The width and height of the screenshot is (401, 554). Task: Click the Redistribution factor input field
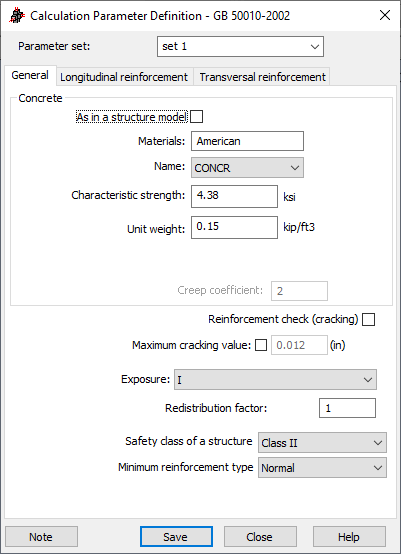[347, 408]
